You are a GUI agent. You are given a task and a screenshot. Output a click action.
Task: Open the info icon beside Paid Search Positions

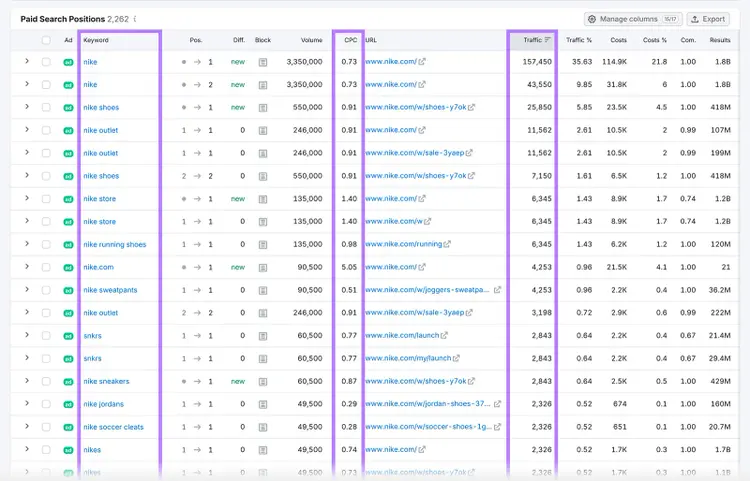tap(135, 19)
